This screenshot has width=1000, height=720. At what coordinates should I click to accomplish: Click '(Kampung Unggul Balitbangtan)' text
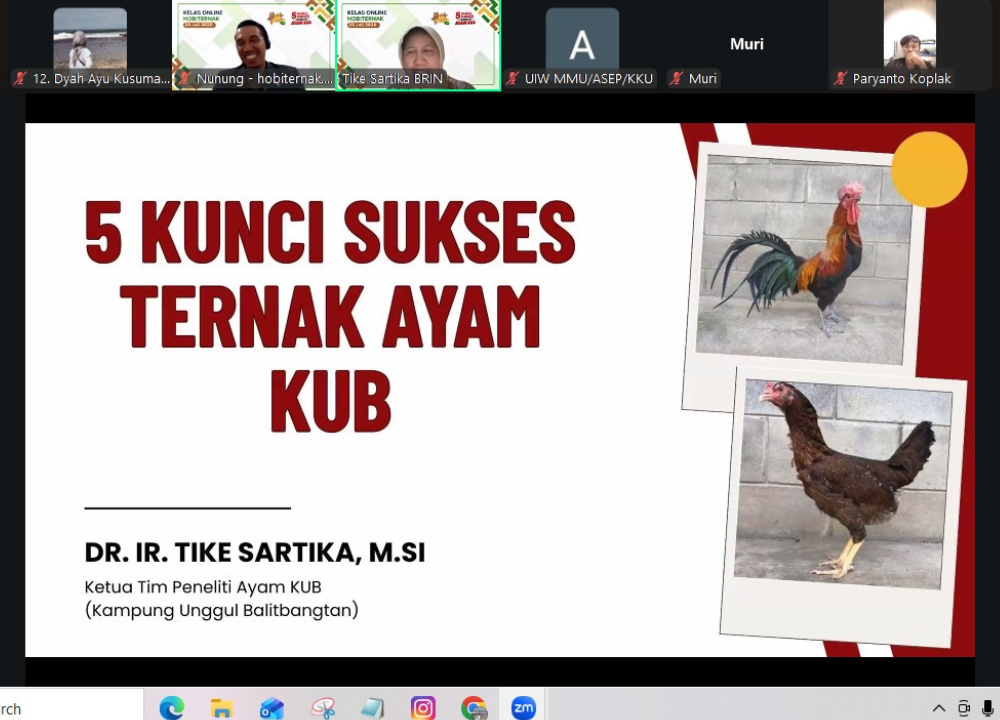click(x=221, y=610)
